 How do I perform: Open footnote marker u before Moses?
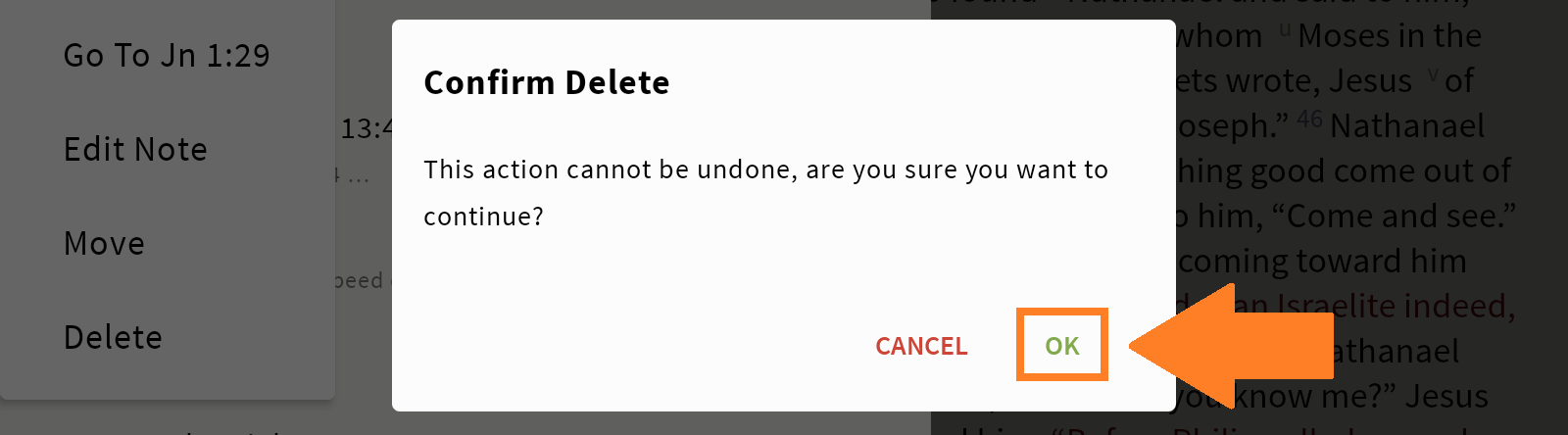point(1285,29)
